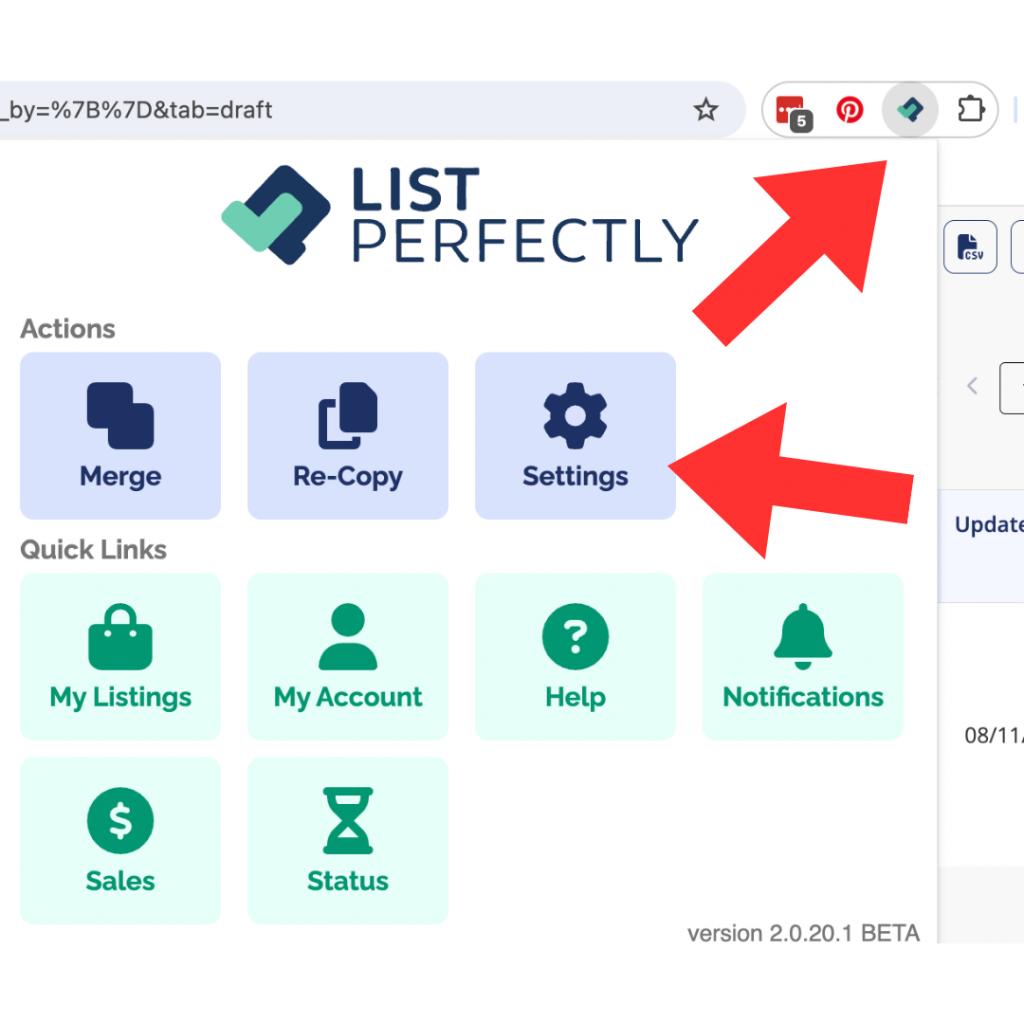Open the Merge action
The height and width of the screenshot is (1024, 1024).
(x=119, y=435)
